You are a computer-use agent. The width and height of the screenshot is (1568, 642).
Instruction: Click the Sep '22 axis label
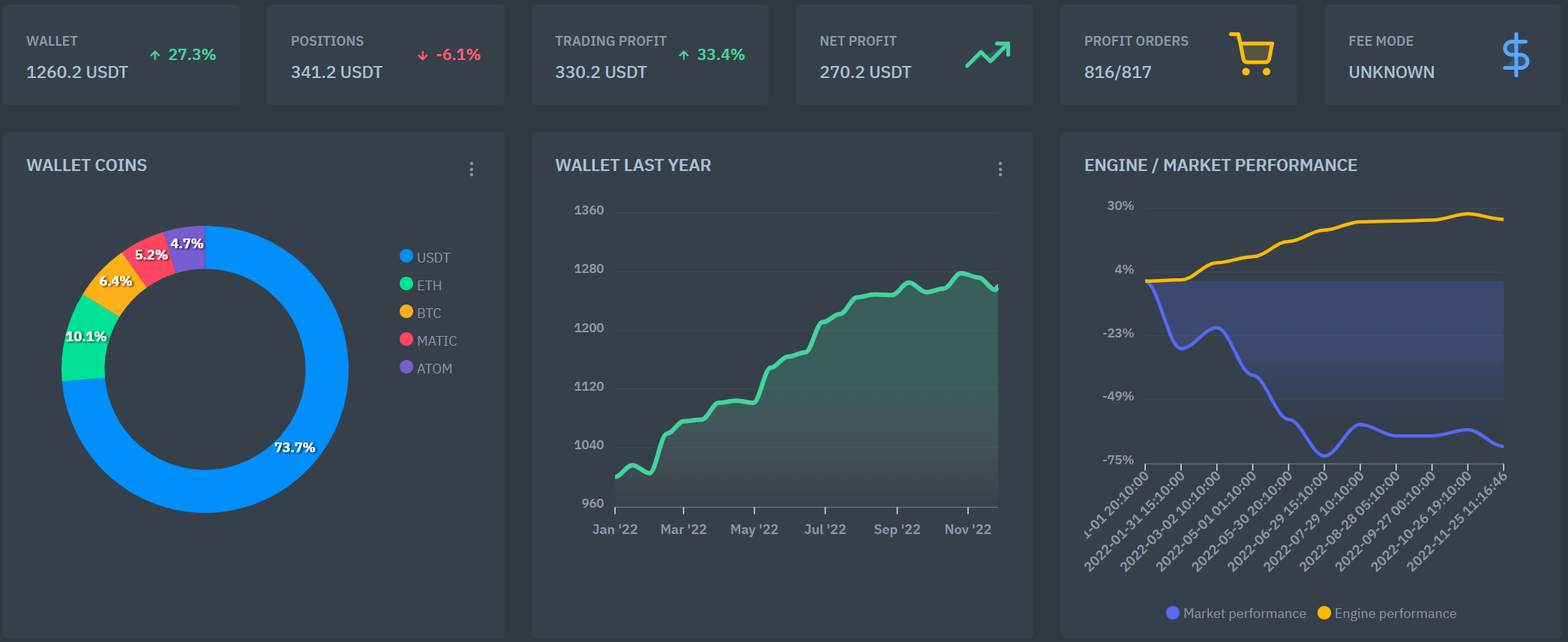pyautogui.click(x=897, y=529)
